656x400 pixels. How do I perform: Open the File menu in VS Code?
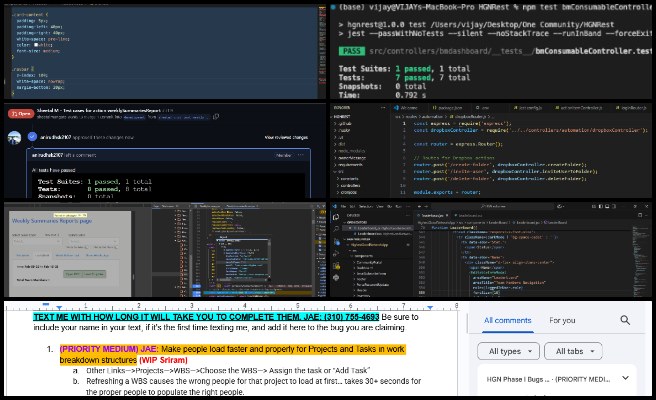(343, 206)
